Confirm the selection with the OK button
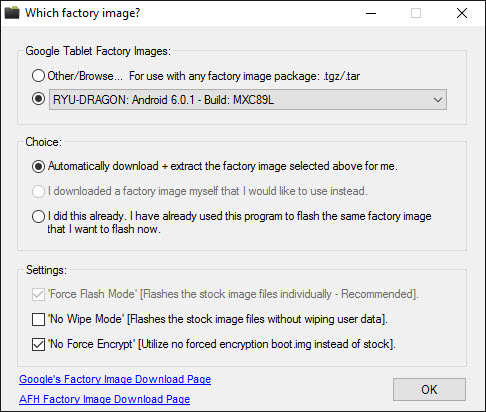 [x=429, y=389]
